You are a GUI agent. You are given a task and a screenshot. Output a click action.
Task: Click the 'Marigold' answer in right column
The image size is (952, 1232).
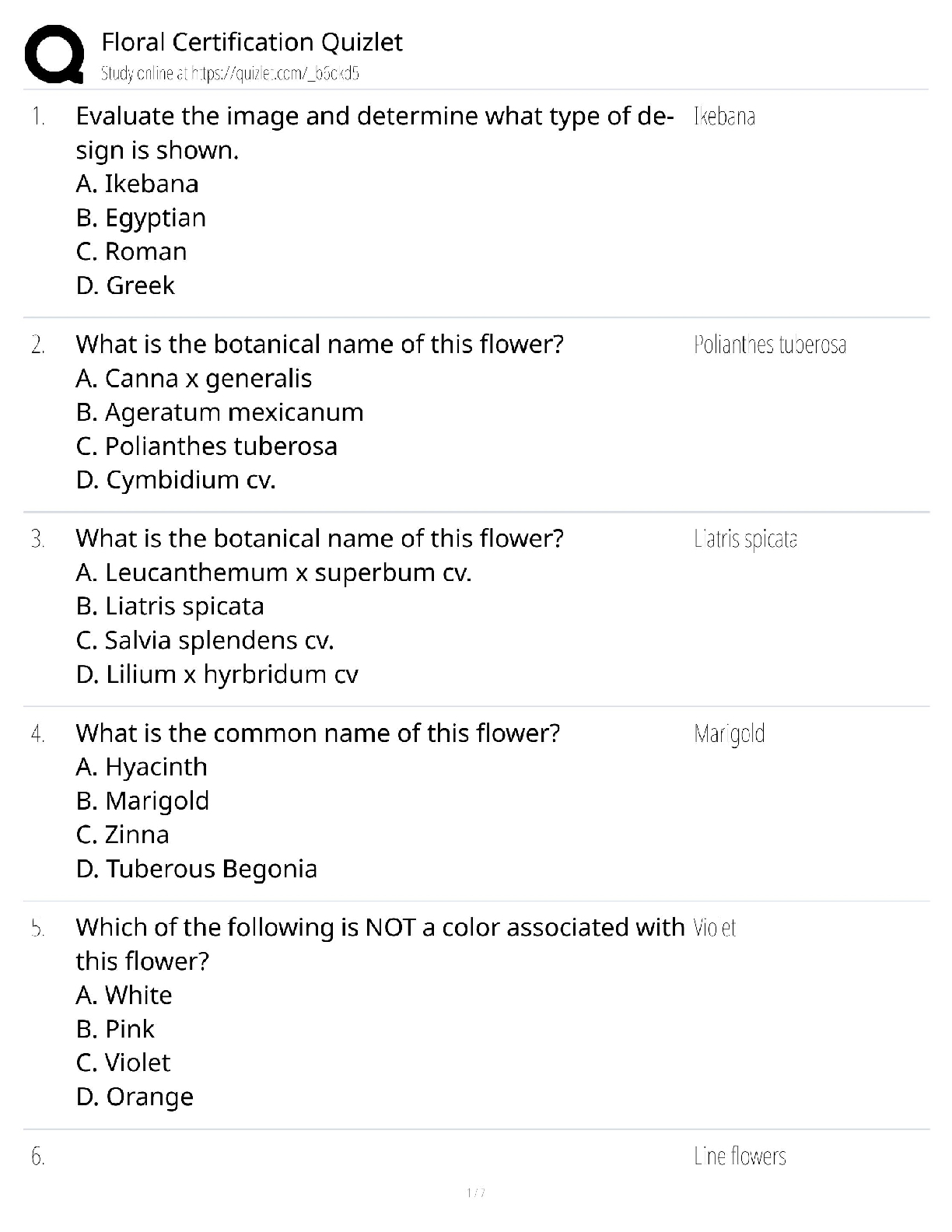pyautogui.click(x=730, y=733)
